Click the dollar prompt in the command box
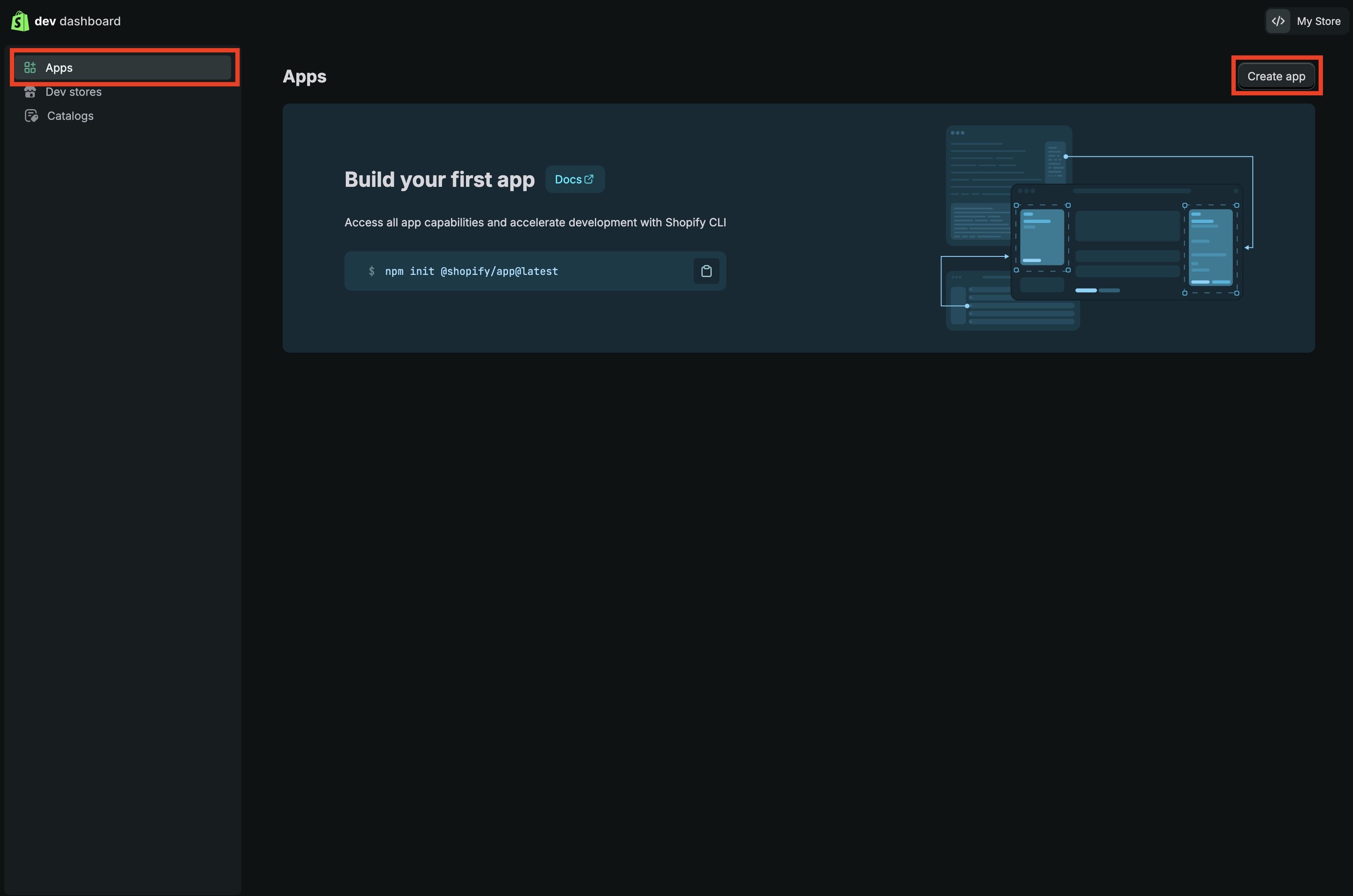This screenshot has width=1353, height=896. coord(372,271)
